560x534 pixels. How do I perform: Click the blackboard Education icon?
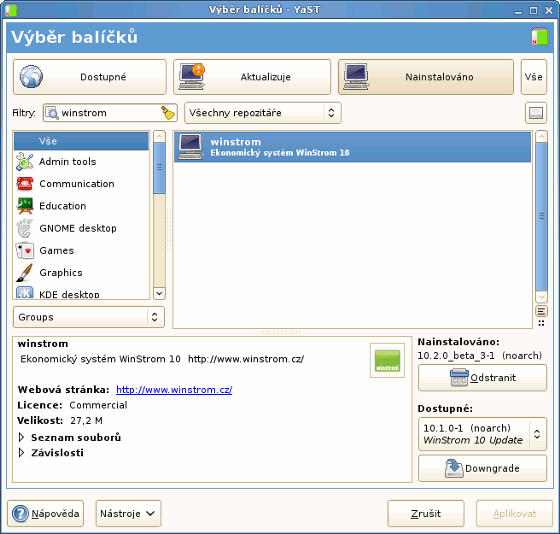25,206
